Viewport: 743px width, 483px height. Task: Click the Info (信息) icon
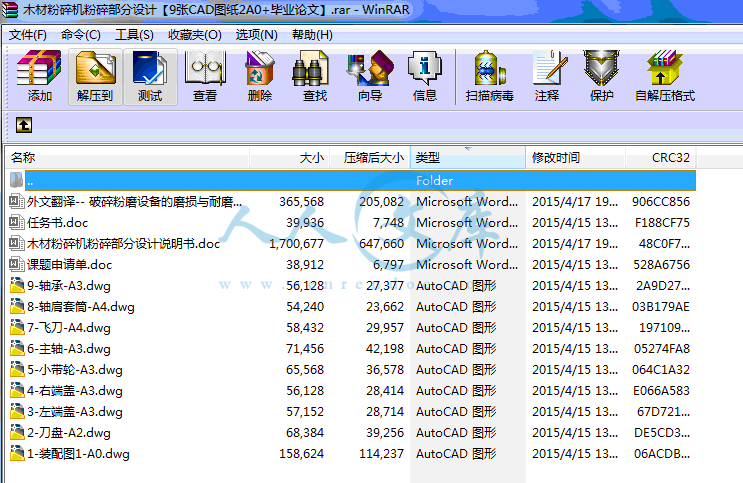pyautogui.click(x=425, y=68)
